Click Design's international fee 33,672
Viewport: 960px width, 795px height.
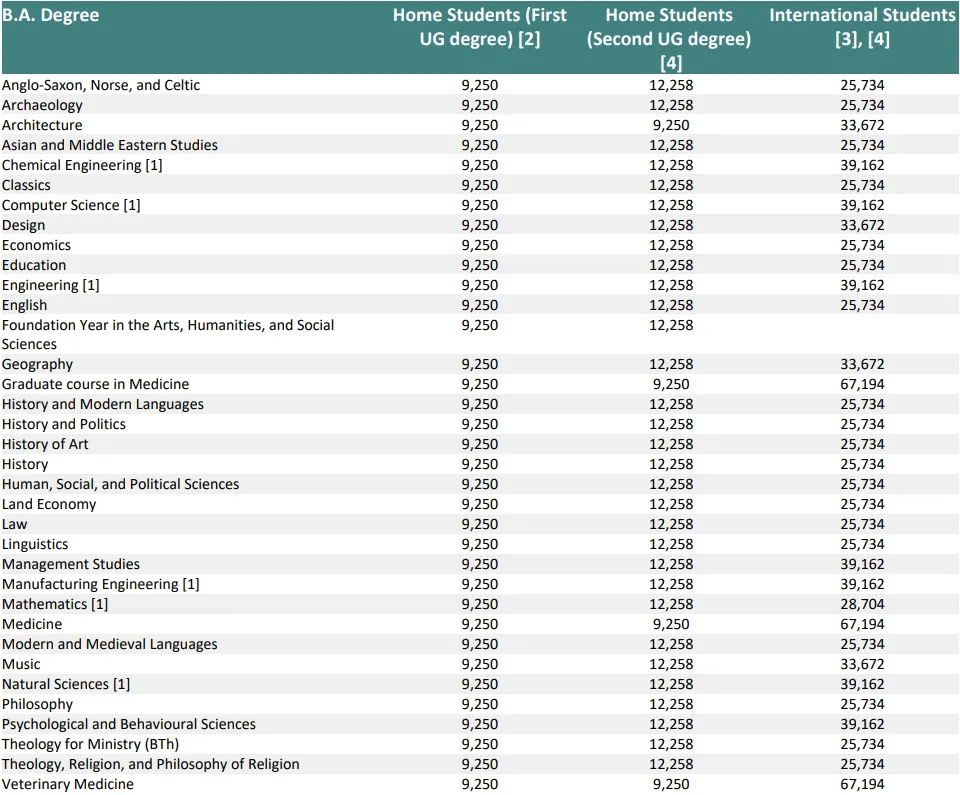tap(862, 225)
